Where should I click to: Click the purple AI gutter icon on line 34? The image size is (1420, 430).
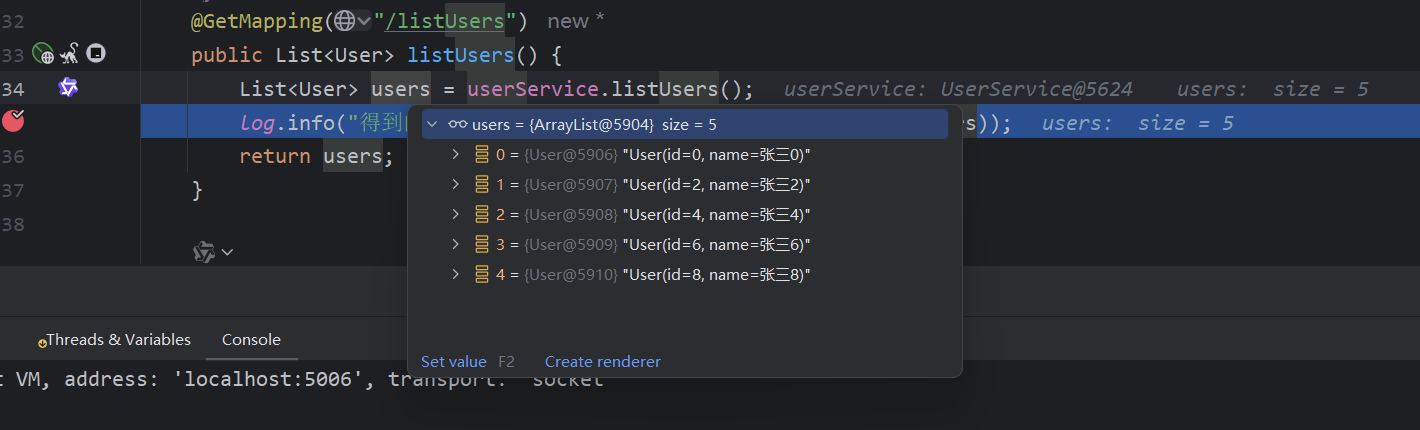[67, 88]
